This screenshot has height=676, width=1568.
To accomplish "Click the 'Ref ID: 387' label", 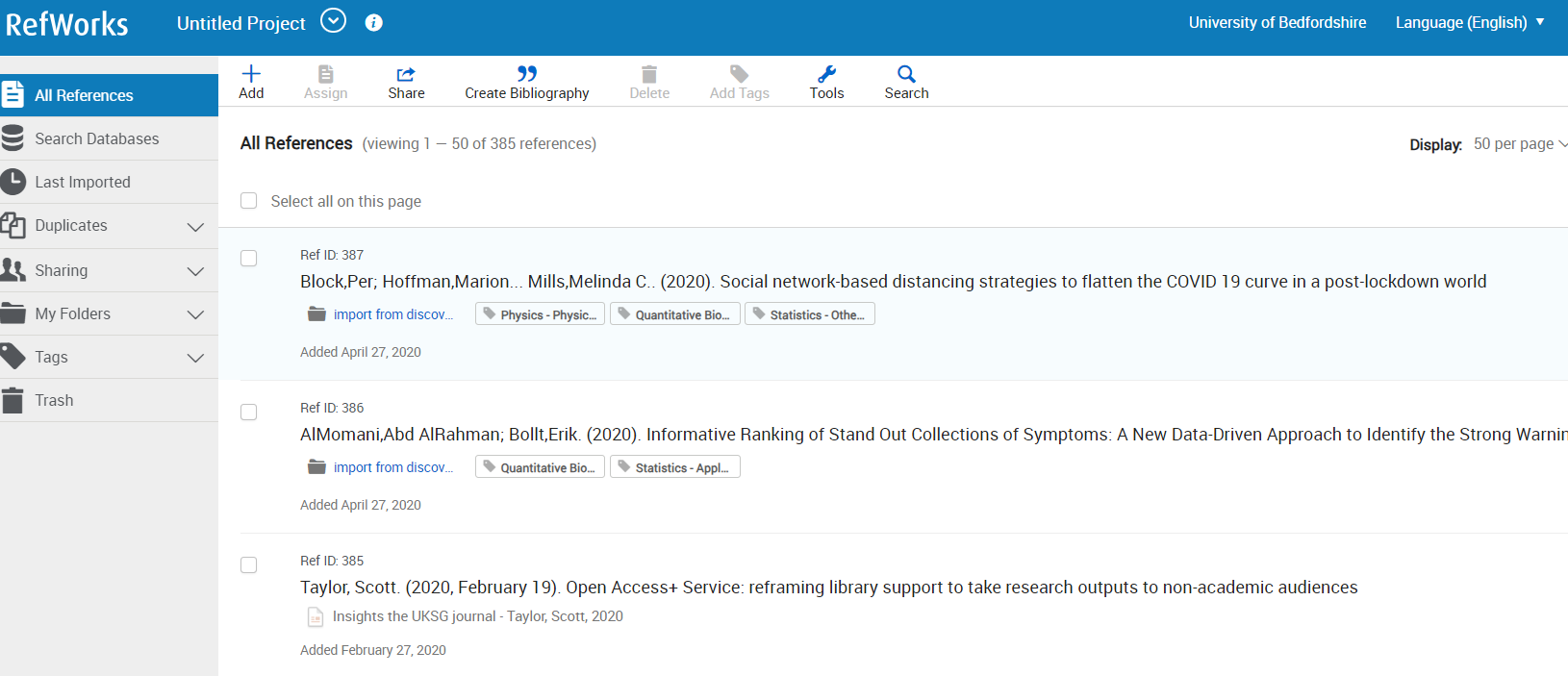I will pyautogui.click(x=332, y=255).
